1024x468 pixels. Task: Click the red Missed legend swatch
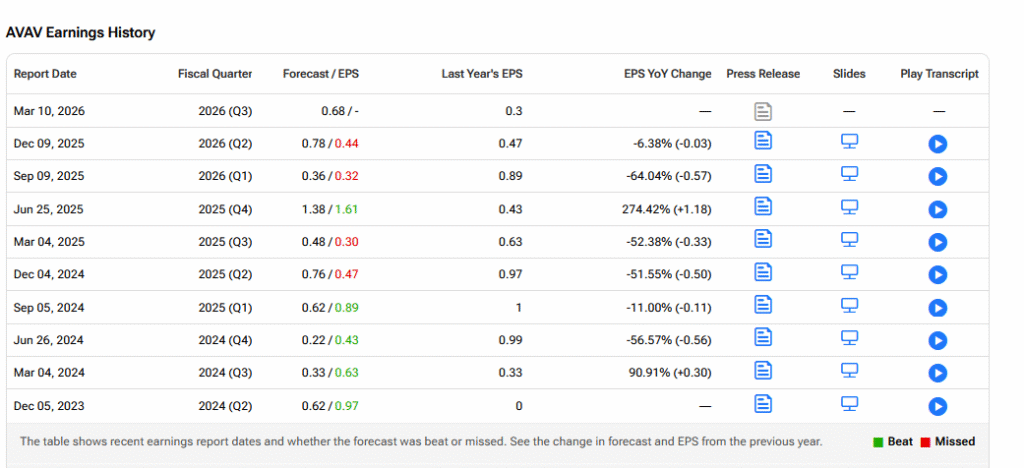925,443
